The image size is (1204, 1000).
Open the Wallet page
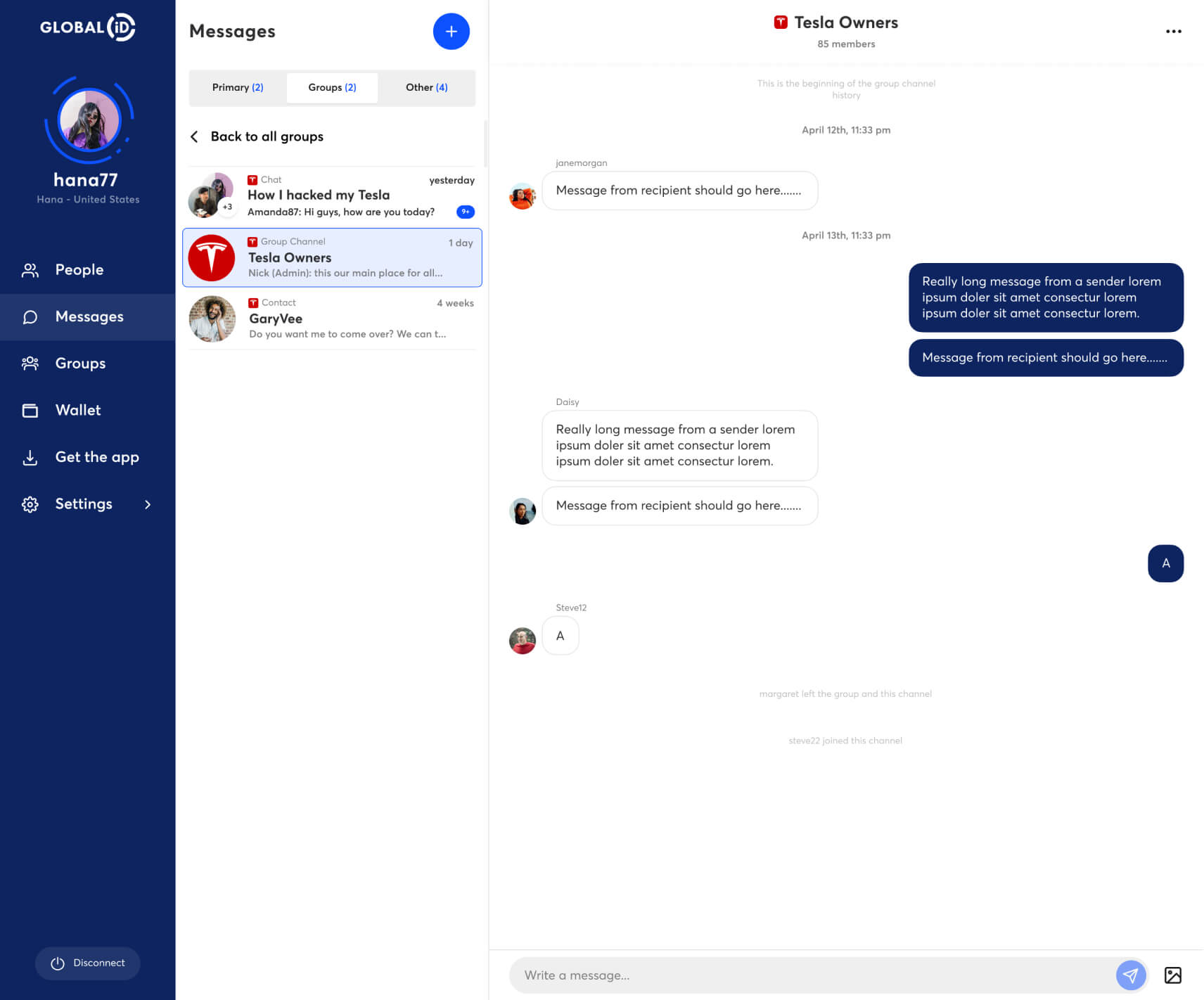[x=88, y=410]
